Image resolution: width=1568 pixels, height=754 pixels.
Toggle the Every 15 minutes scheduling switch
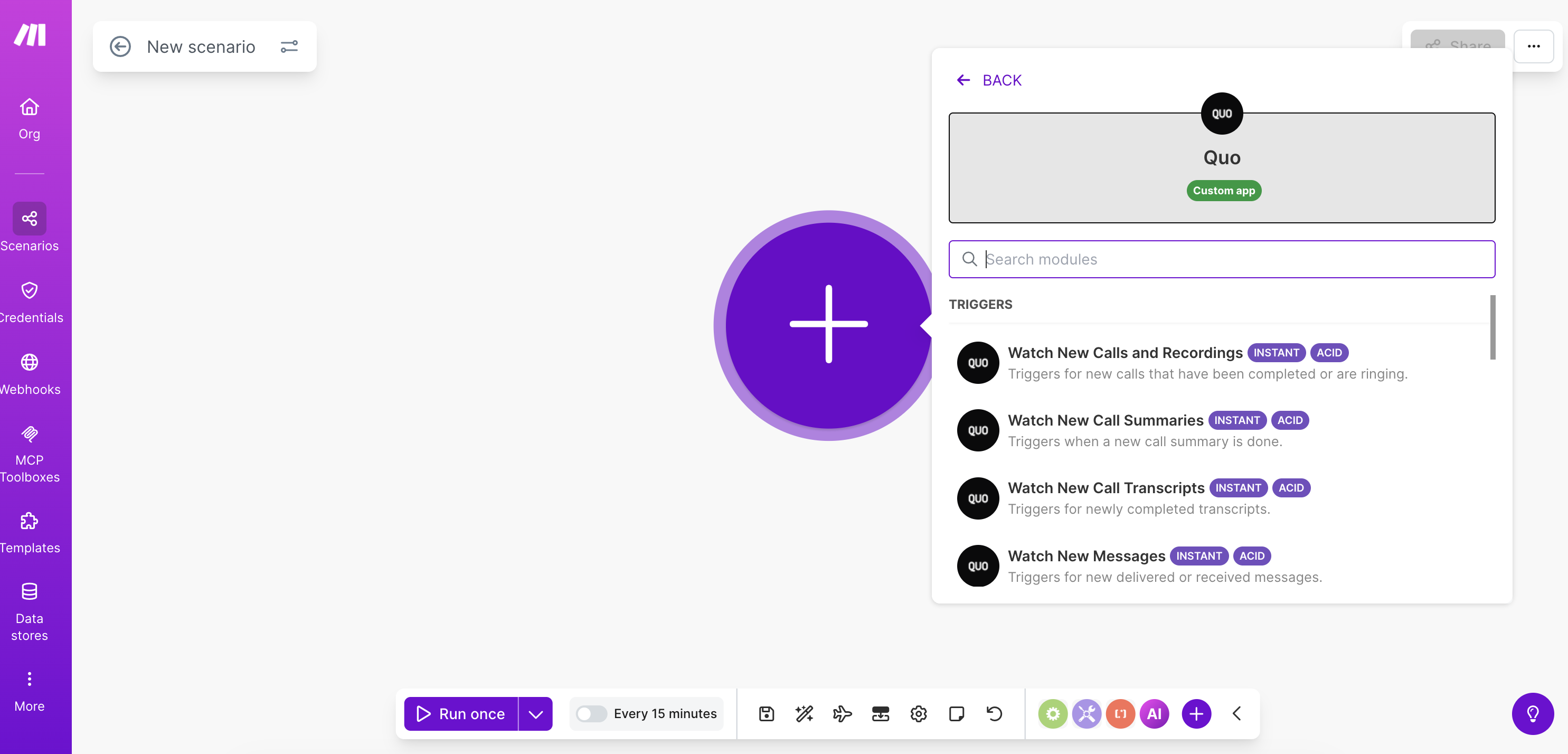pyautogui.click(x=591, y=713)
